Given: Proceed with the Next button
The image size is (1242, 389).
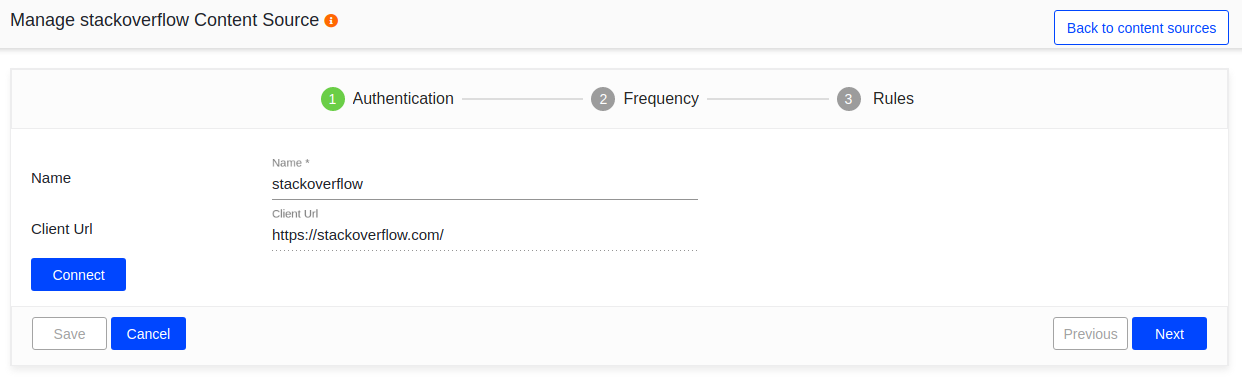Looking at the screenshot, I should tap(1169, 334).
